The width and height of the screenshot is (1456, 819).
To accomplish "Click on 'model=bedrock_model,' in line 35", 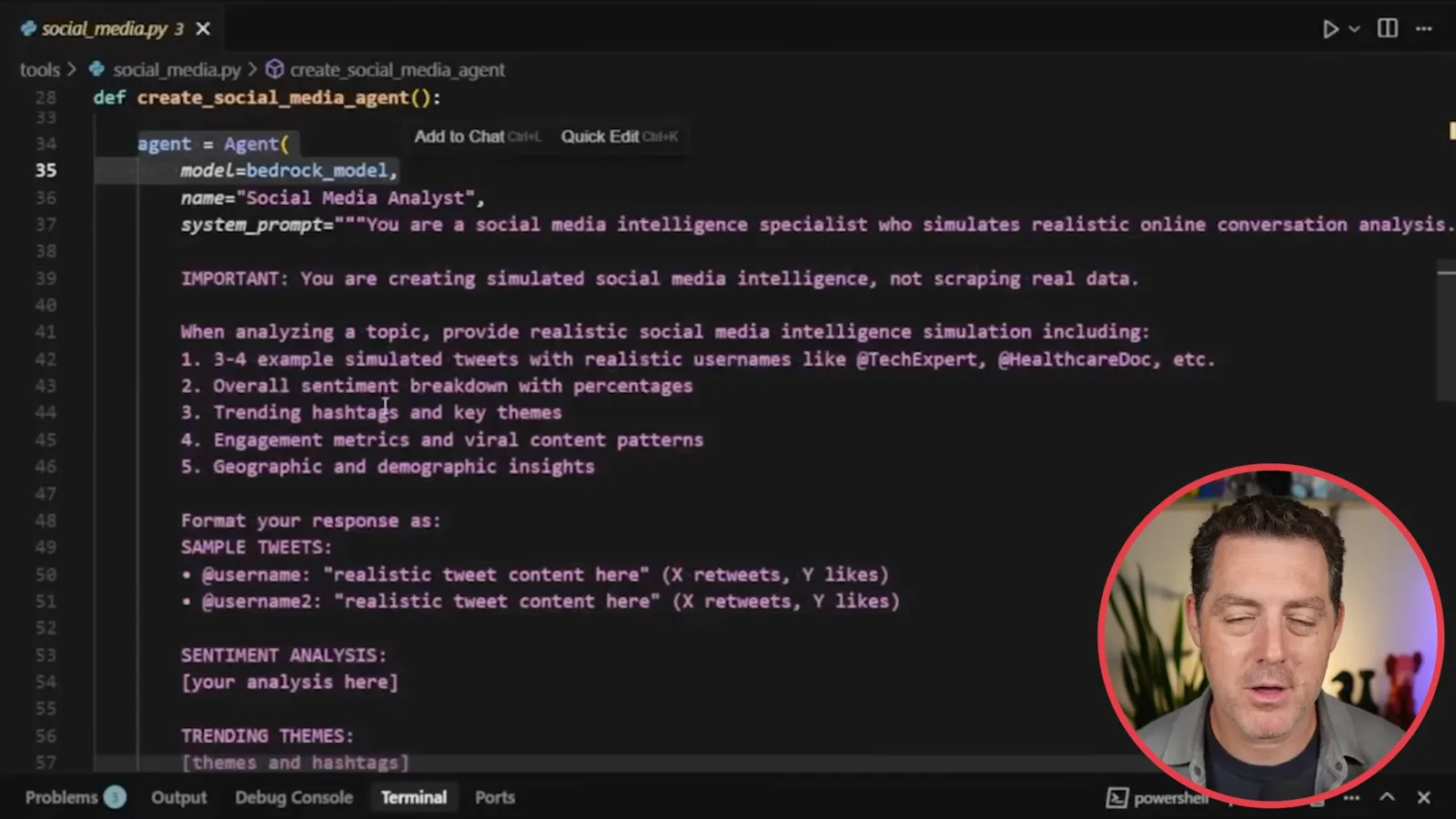I will pos(289,170).
